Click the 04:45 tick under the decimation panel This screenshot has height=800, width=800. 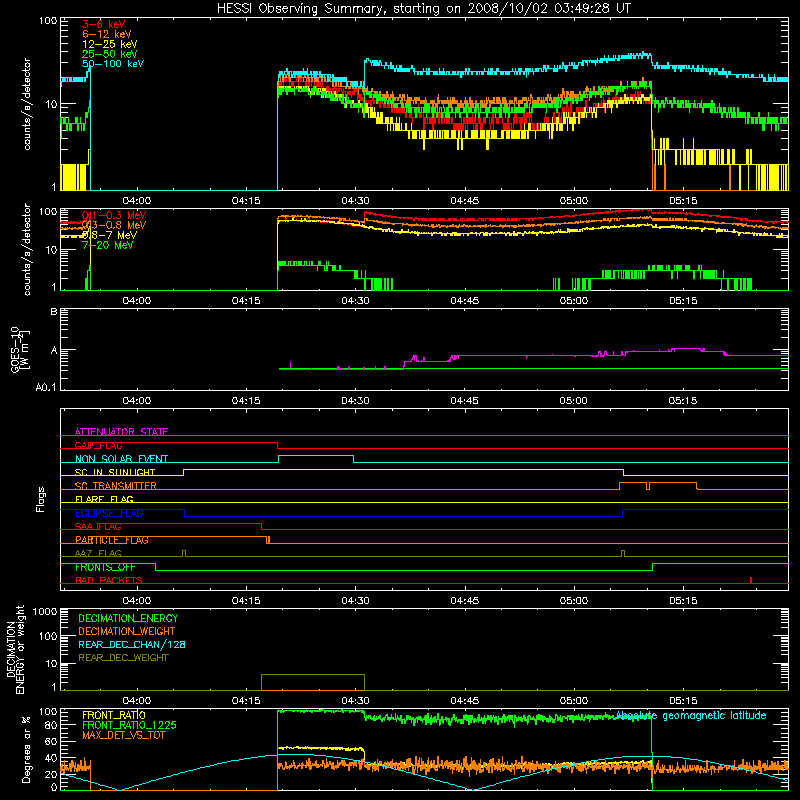tap(464, 701)
